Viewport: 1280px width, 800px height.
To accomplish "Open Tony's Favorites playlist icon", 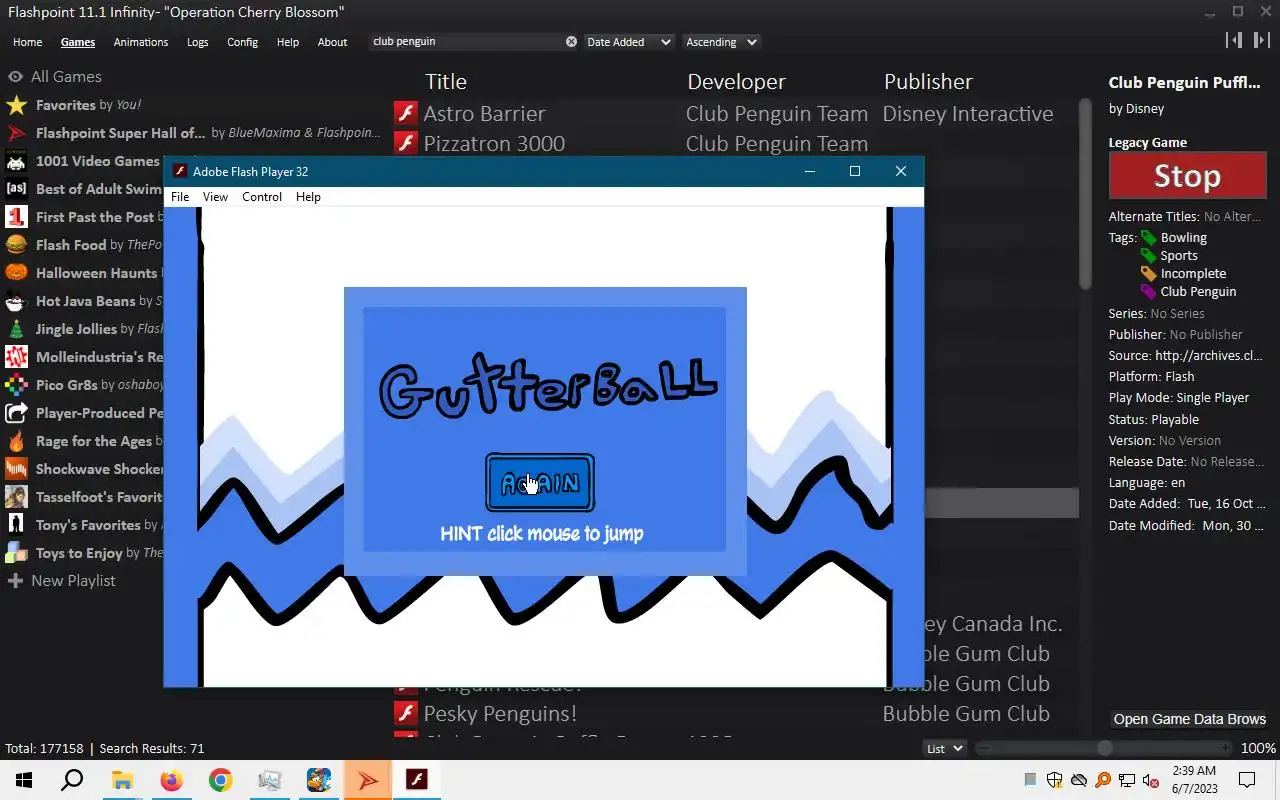I will tap(16, 525).
